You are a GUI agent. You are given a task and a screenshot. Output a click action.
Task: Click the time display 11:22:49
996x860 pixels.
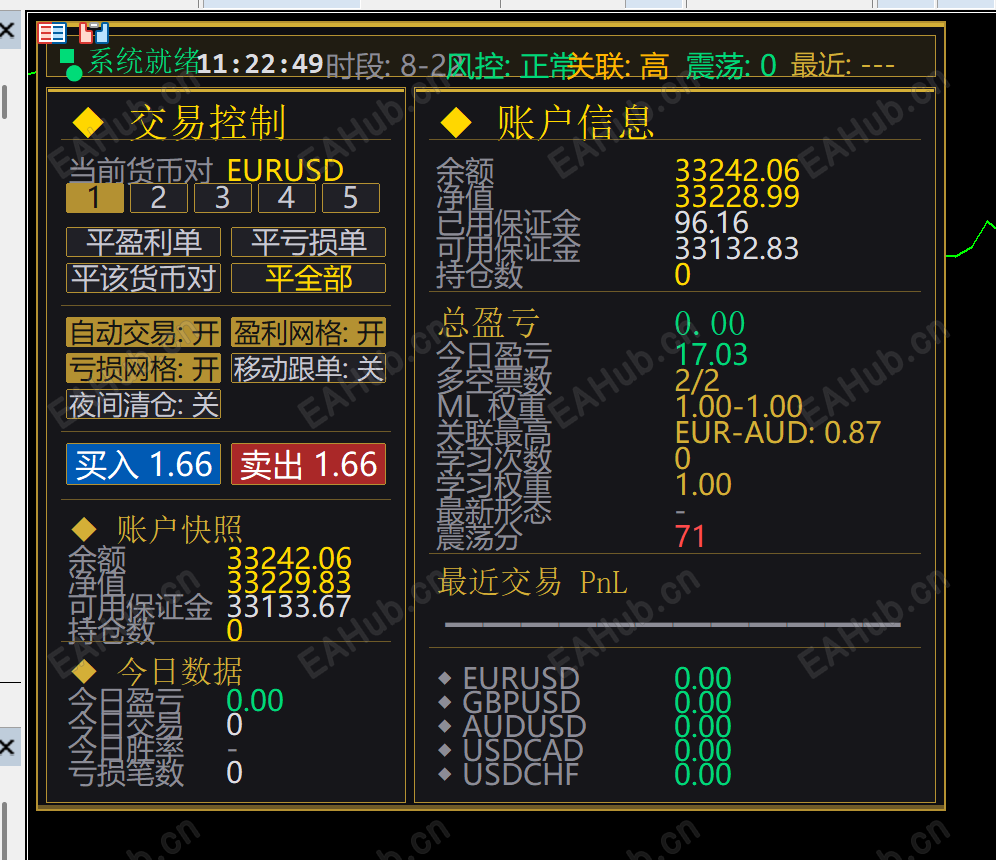pyautogui.click(x=260, y=64)
